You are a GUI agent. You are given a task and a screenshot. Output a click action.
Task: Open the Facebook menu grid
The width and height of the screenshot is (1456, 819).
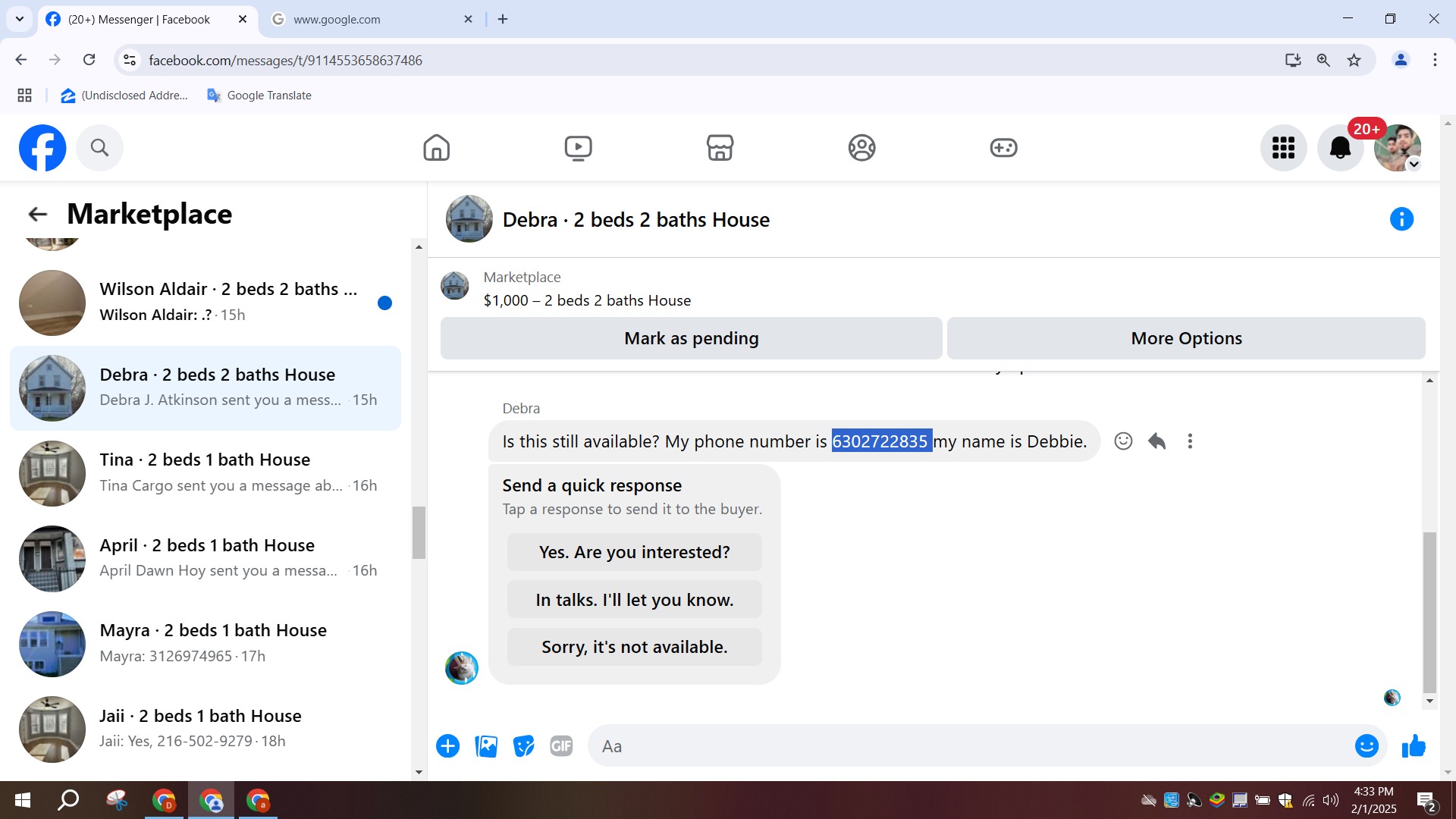1283,148
